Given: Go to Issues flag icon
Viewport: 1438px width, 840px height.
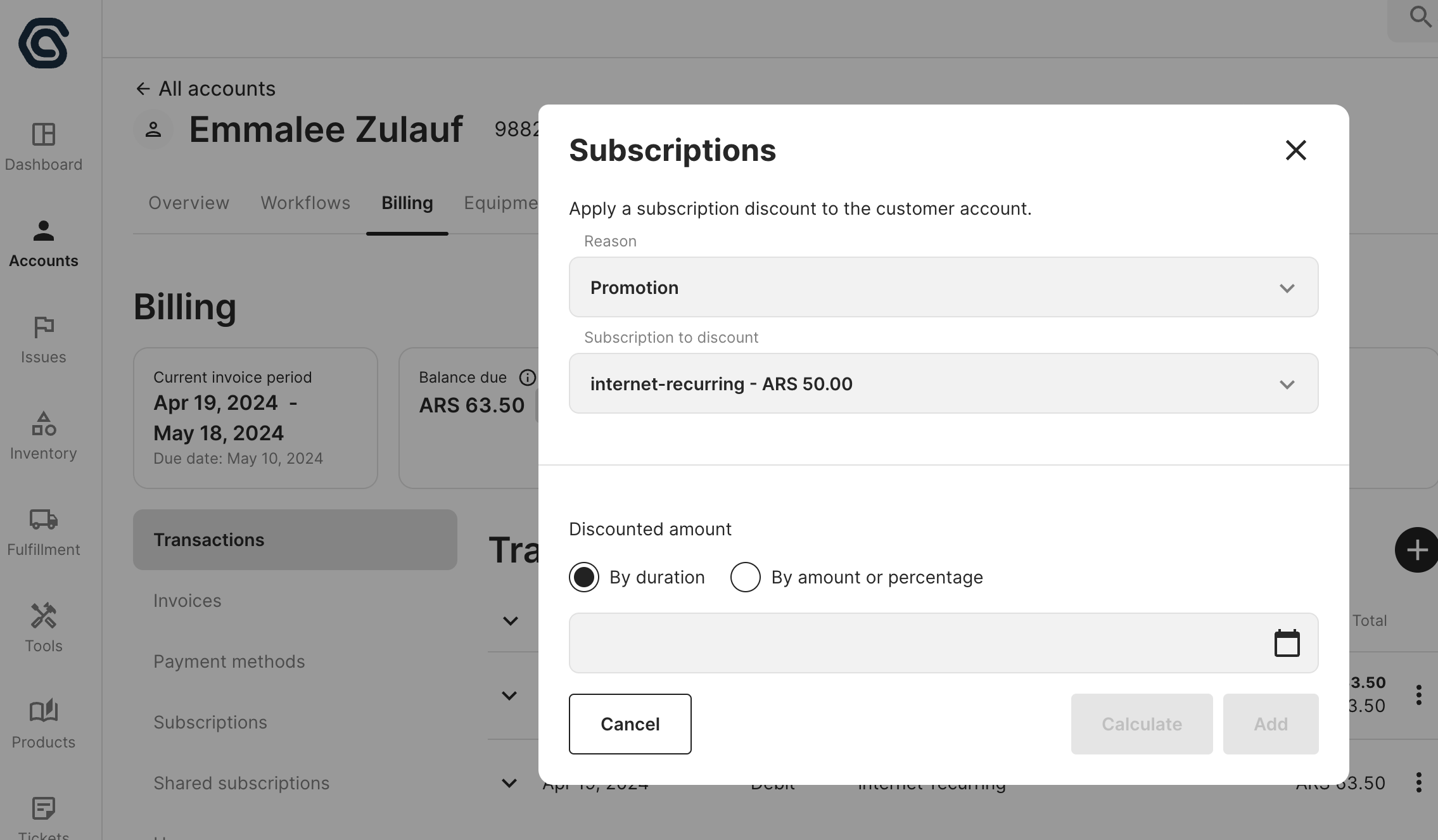Looking at the screenshot, I should (44, 327).
